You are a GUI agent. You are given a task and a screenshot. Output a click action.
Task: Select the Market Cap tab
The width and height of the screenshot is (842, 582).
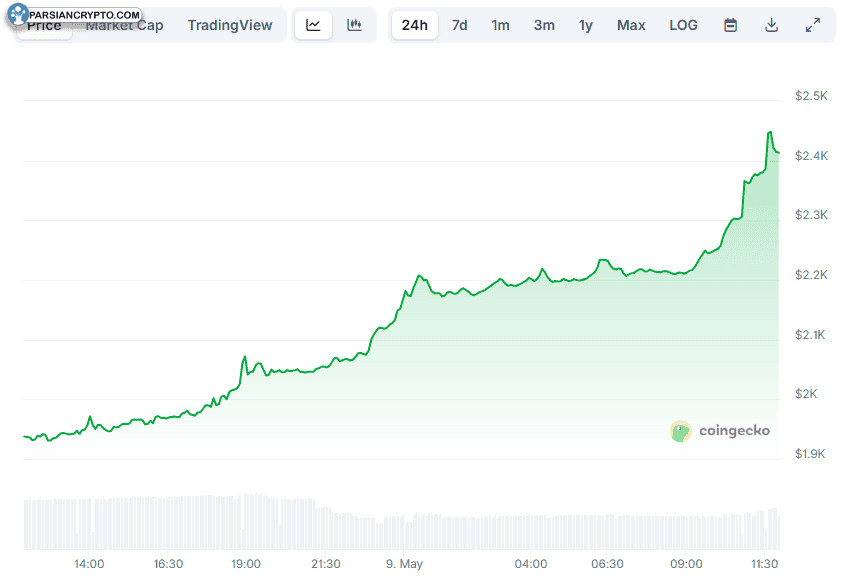click(125, 25)
